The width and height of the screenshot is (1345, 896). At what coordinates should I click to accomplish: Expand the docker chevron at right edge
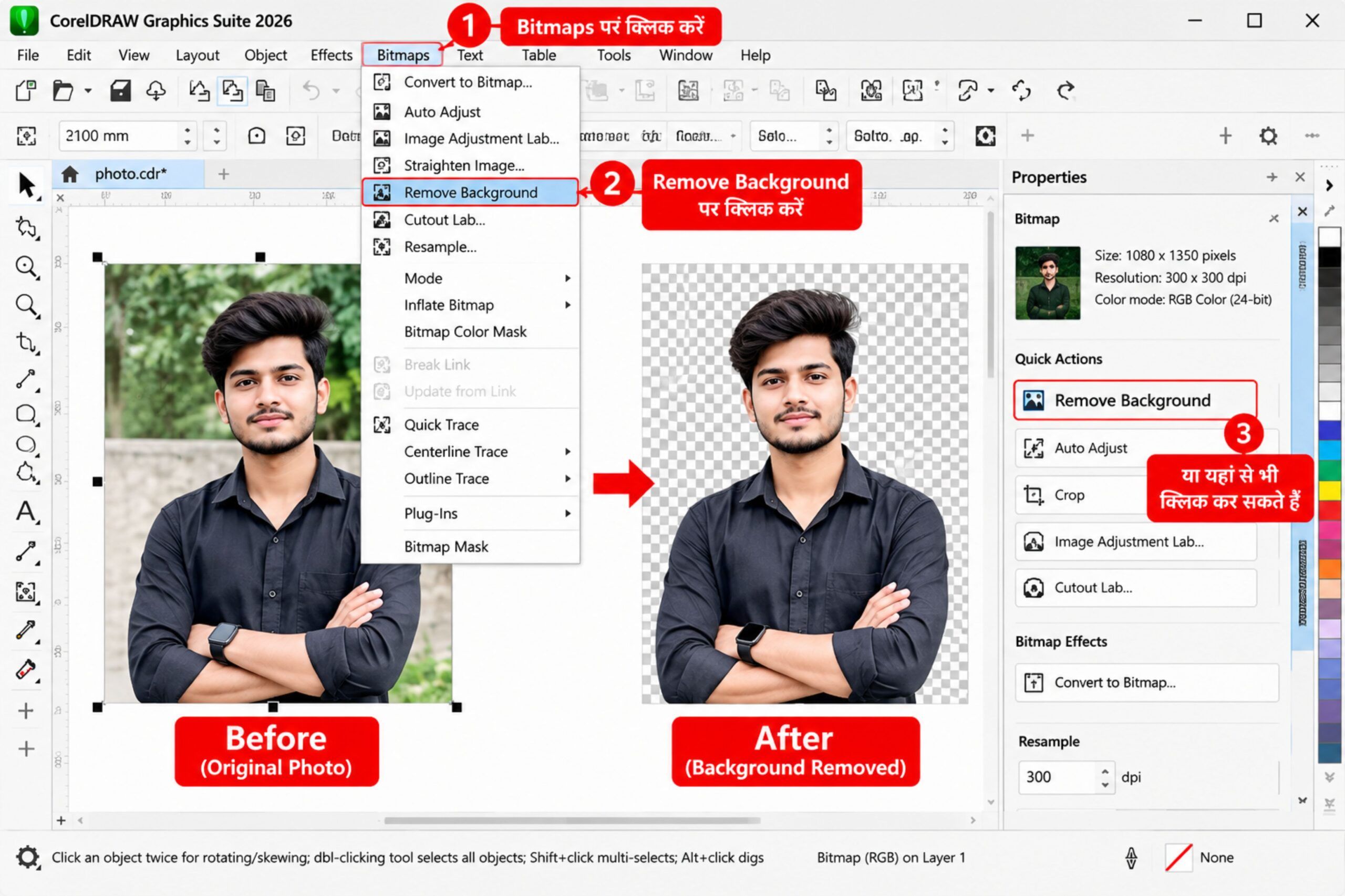(1330, 185)
